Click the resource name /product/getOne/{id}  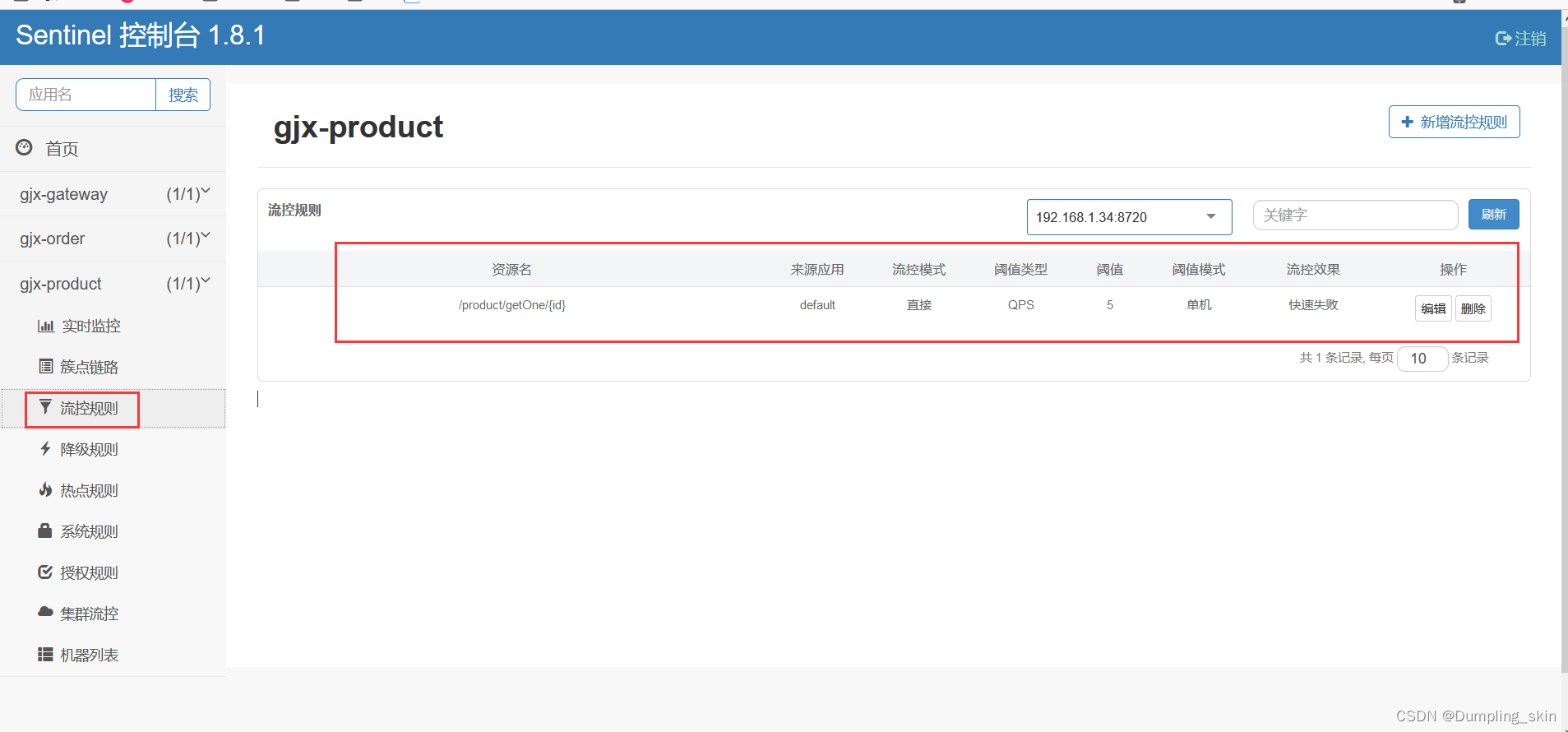pos(512,305)
